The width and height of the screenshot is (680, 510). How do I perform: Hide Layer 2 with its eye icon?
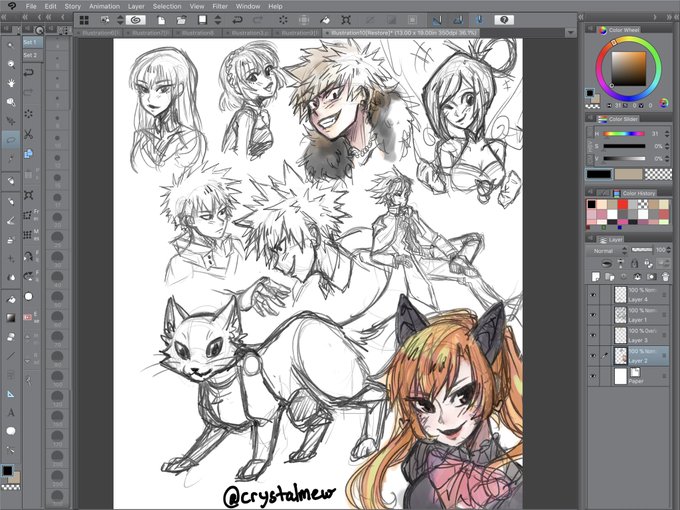point(592,356)
